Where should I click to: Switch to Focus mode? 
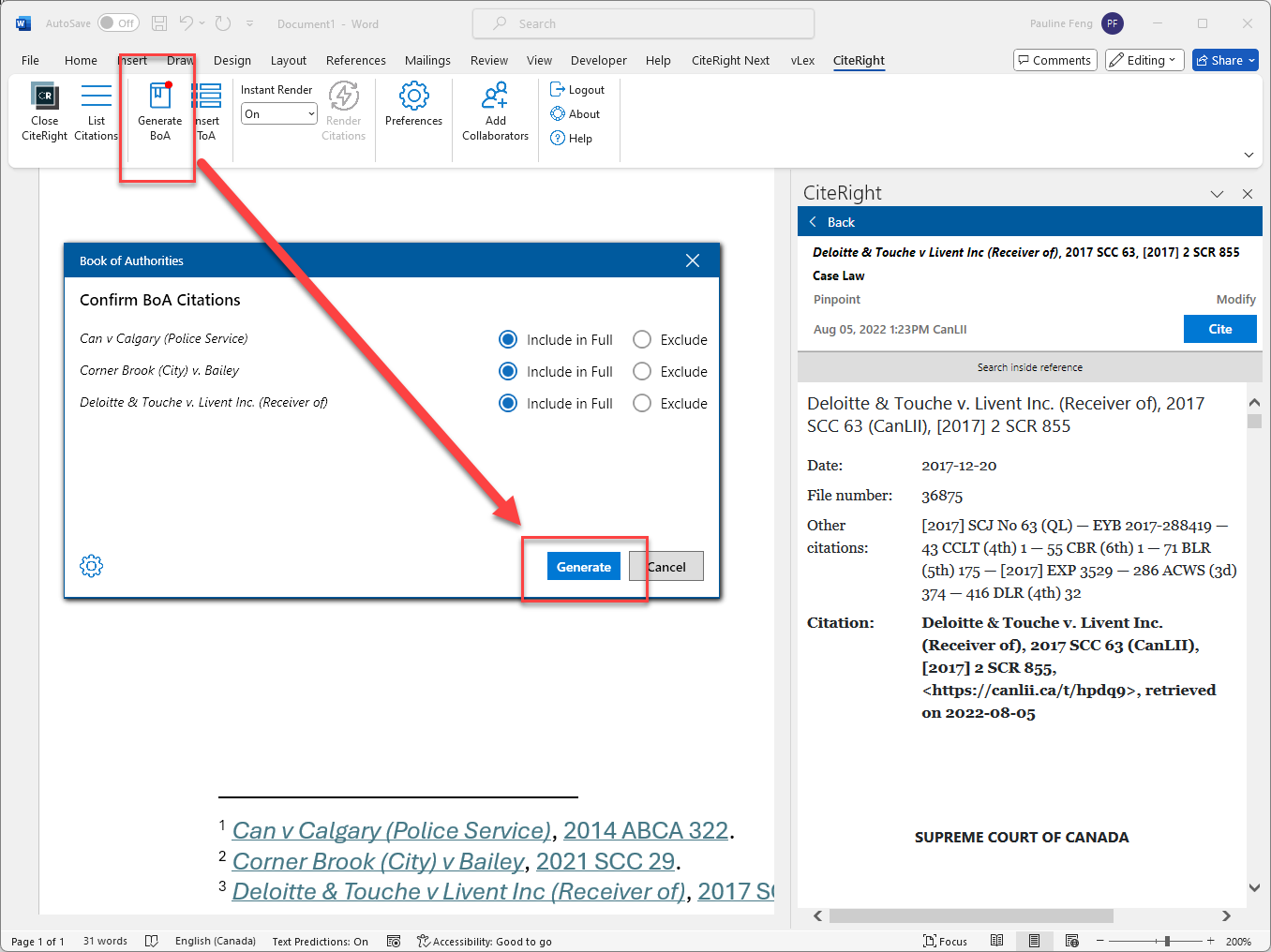[x=945, y=941]
